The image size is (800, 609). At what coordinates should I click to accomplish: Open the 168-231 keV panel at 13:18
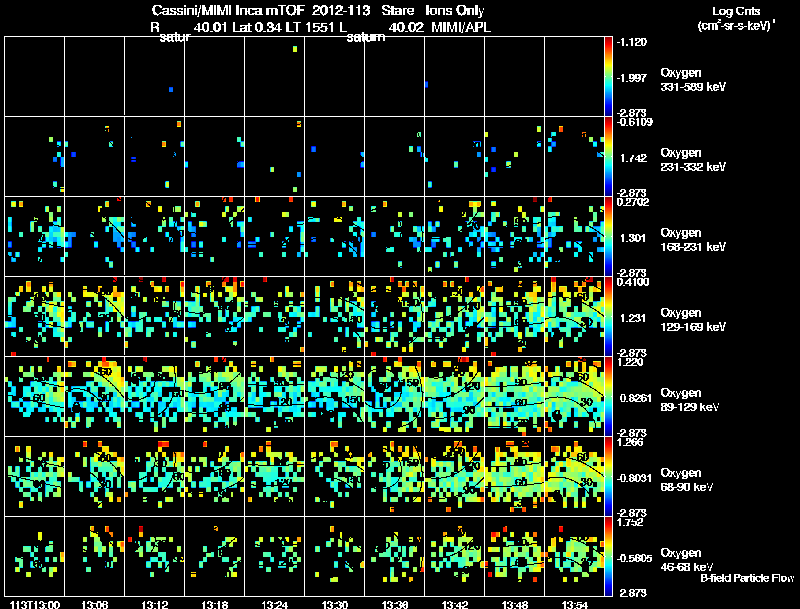(214, 236)
